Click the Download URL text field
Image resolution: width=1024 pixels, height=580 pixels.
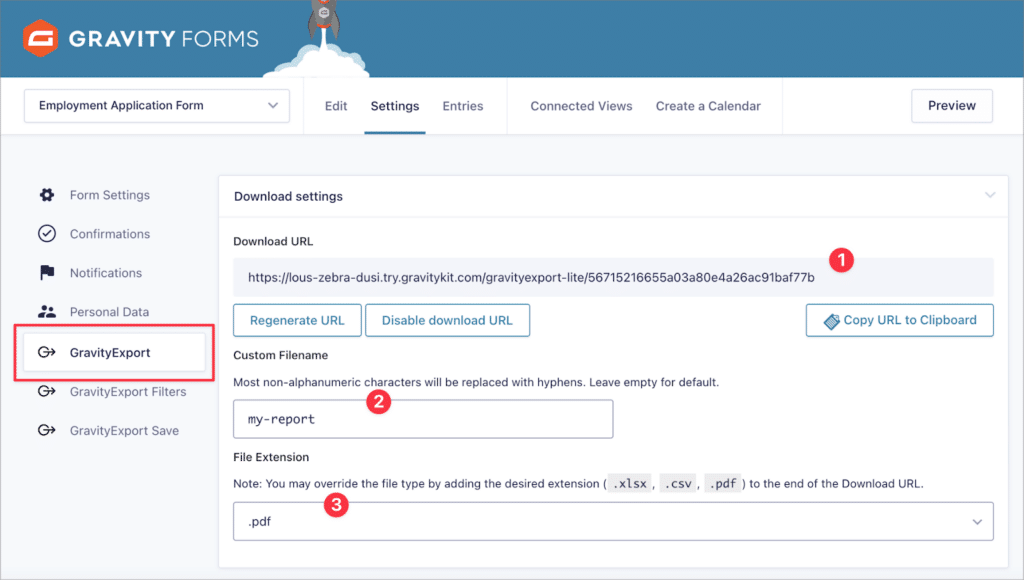[613, 277]
